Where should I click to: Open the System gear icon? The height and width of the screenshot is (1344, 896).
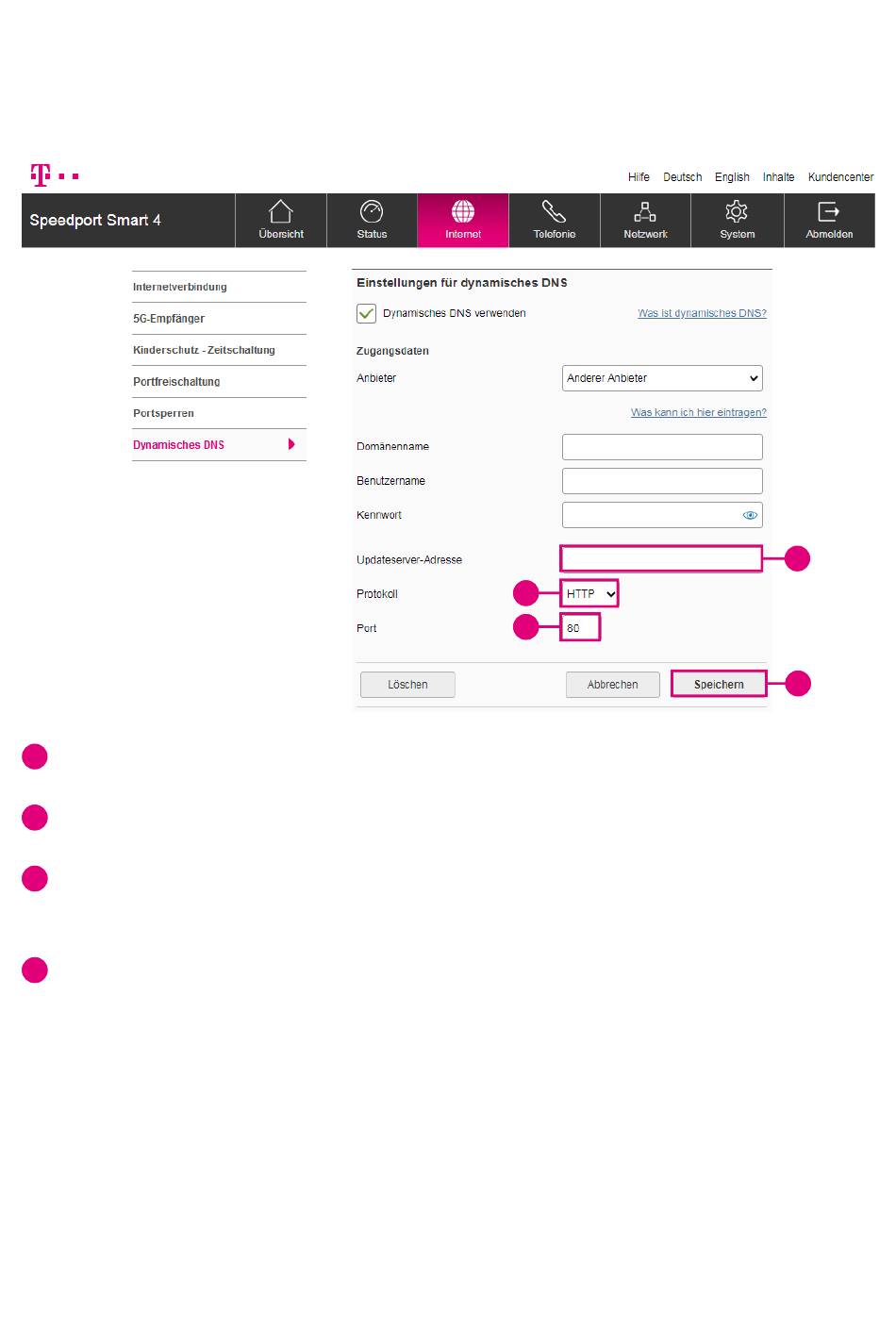point(737,212)
